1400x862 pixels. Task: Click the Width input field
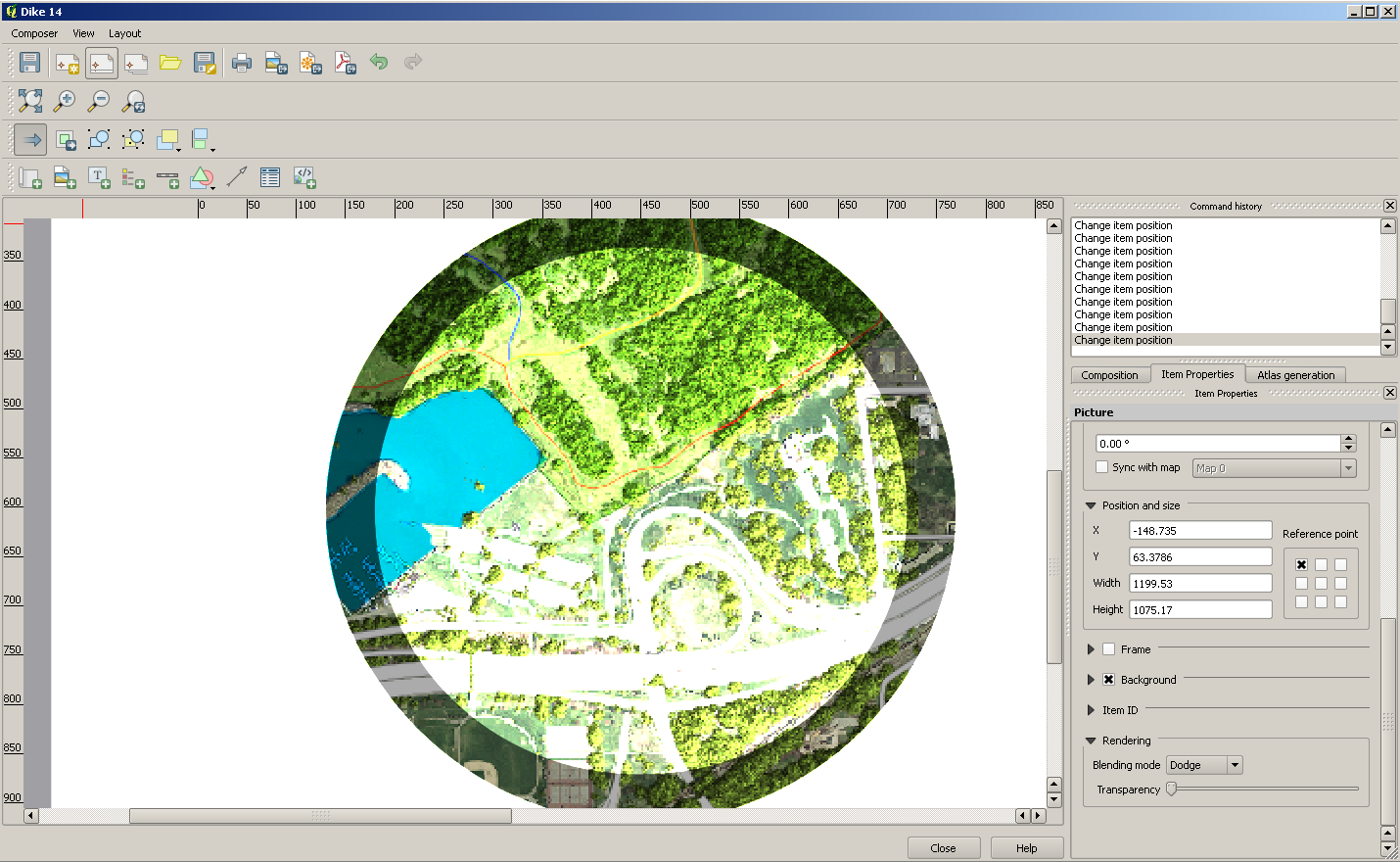pyautogui.click(x=1199, y=583)
